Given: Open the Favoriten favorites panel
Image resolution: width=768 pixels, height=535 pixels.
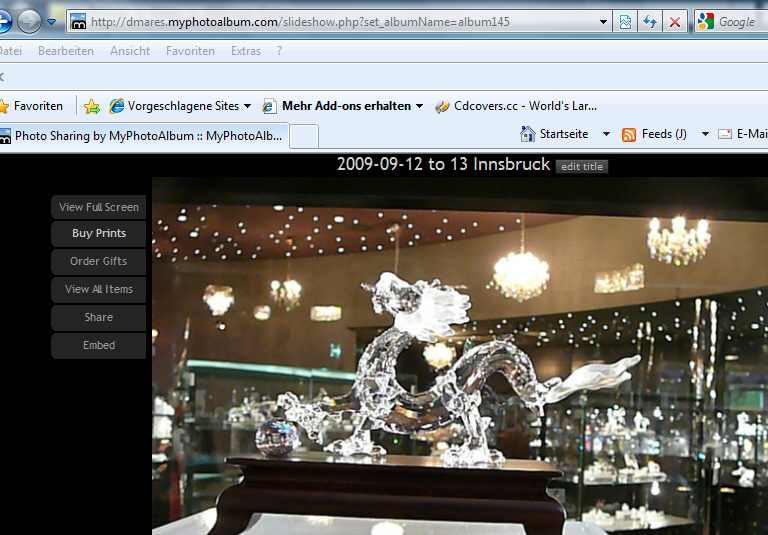Looking at the screenshot, I should pyautogui.click(x=32, y=106).
